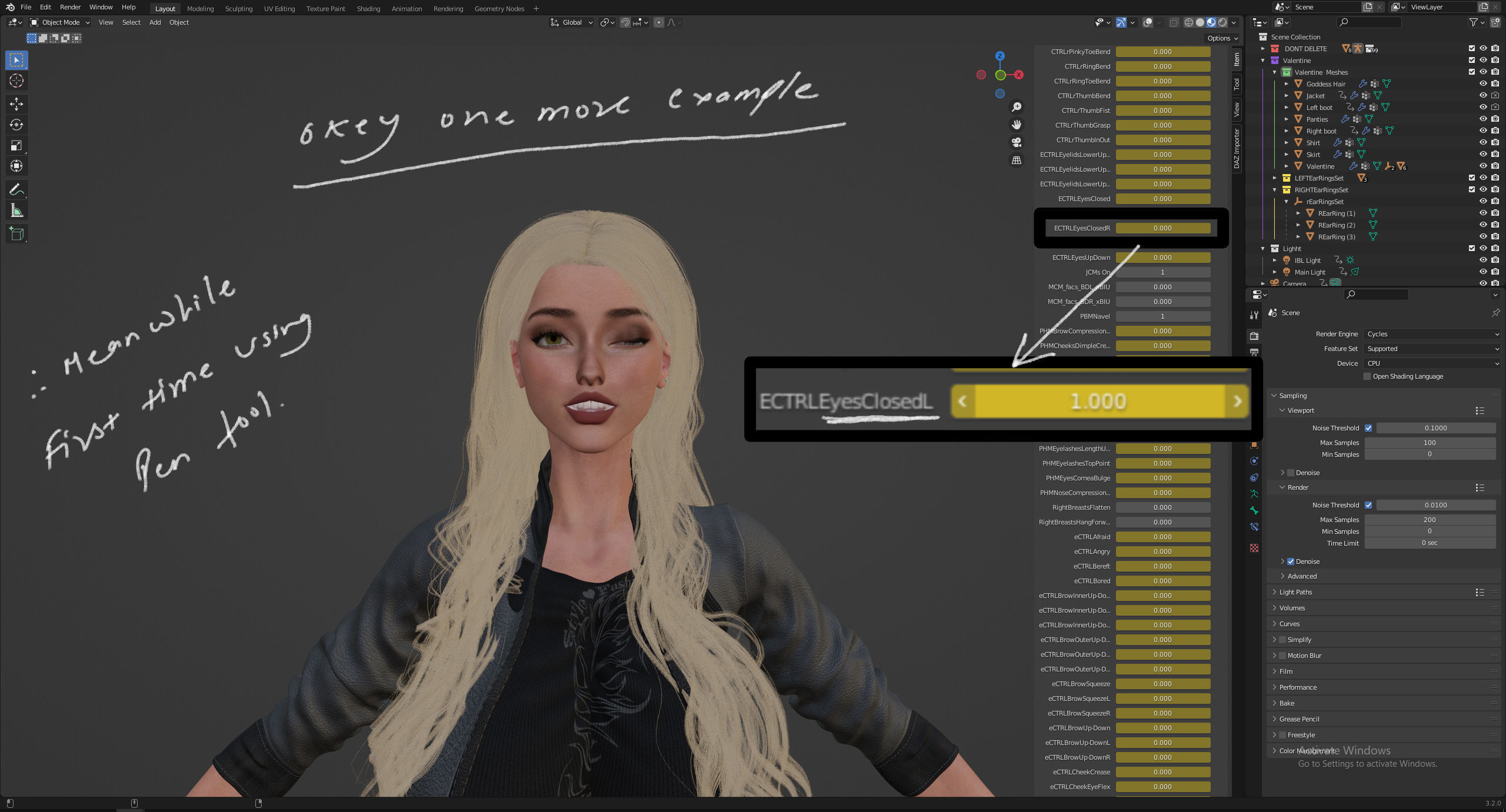Adjust the CTRLrThumbFist slider
1506x812 pixels.
(x=1162, y=111)
